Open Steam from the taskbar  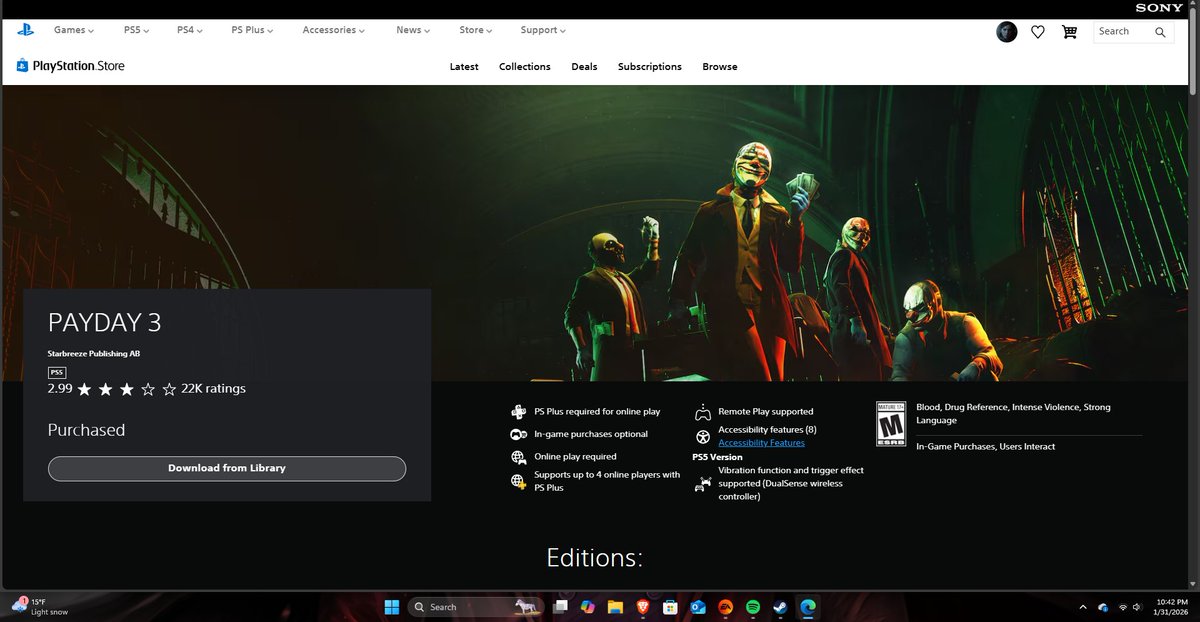coord(780,606)
